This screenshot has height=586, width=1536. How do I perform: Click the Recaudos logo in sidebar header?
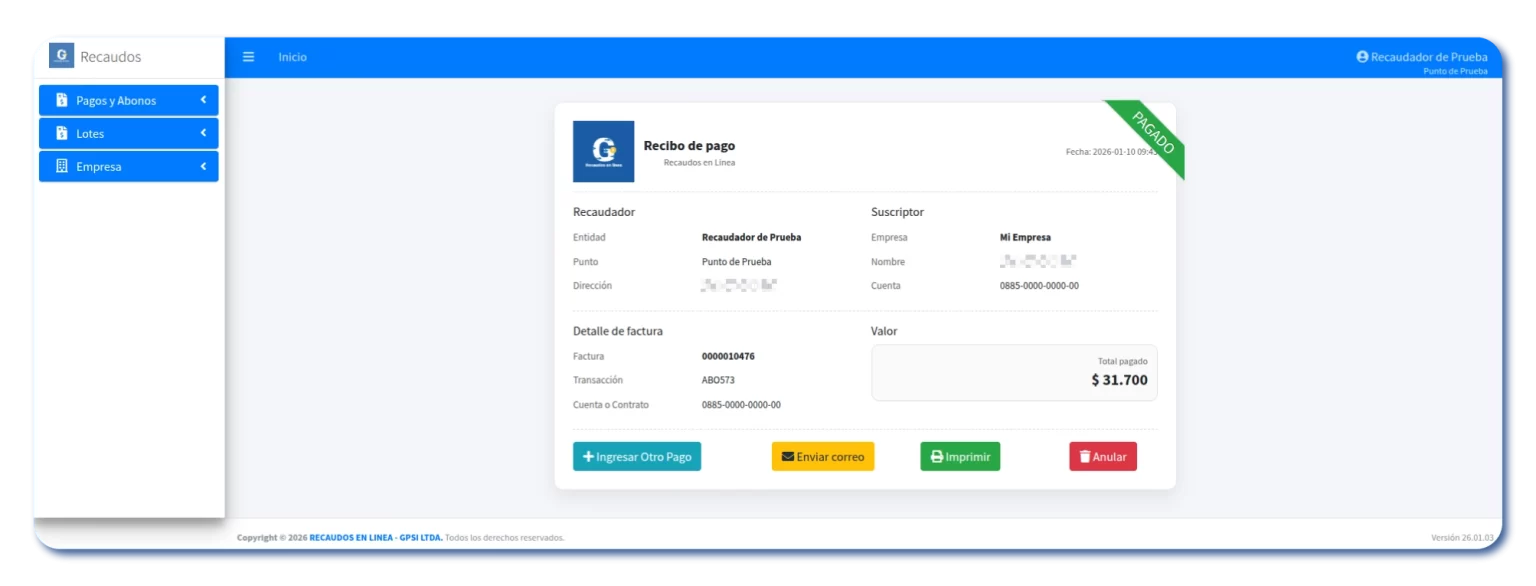[62, 56]
